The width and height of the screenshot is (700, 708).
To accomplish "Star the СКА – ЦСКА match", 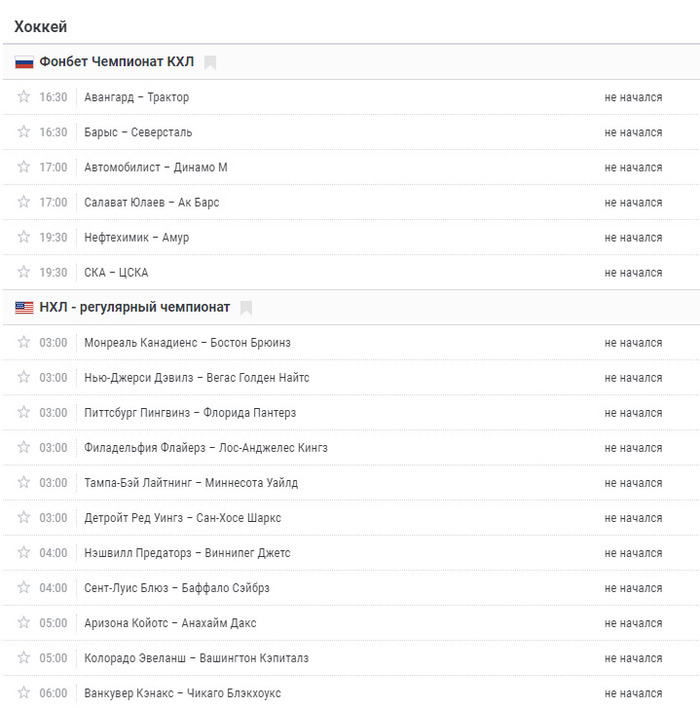I will 23,272.
